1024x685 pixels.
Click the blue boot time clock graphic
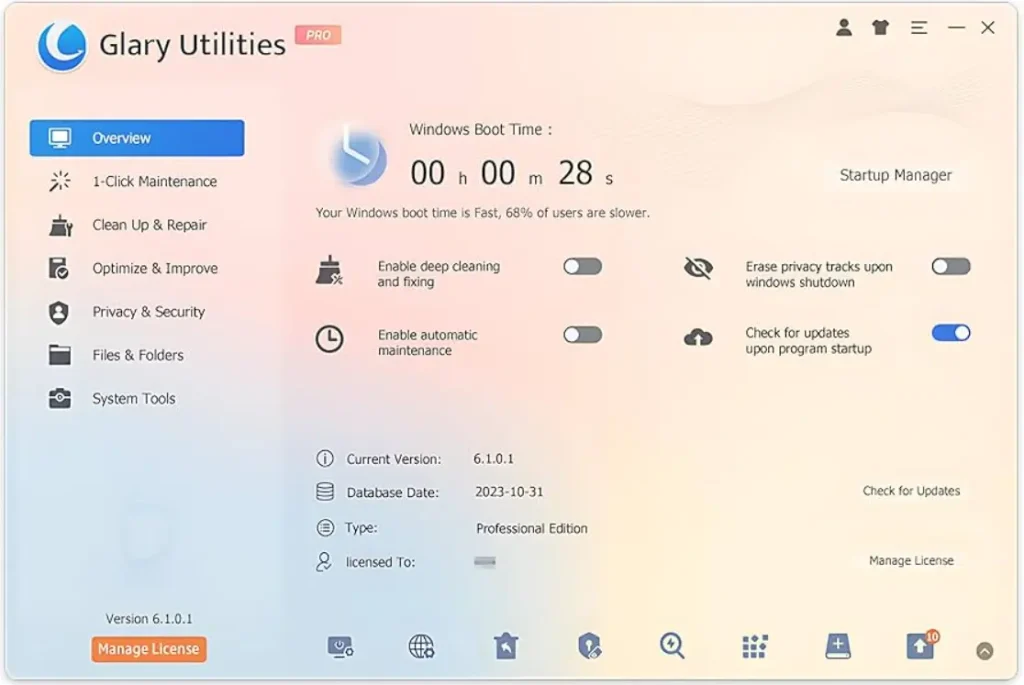[x=357, y=157]
